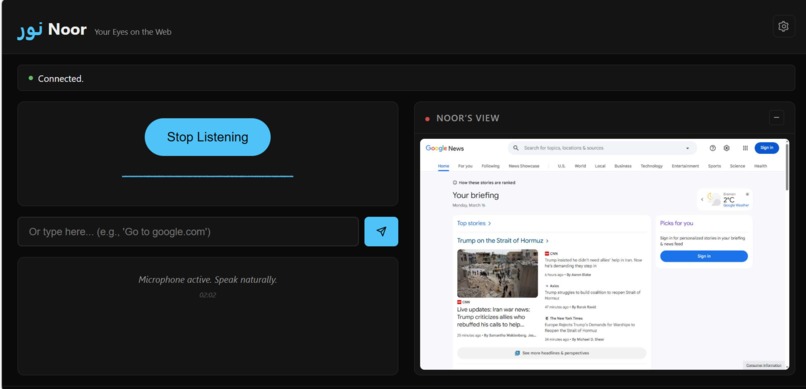Click 'How these stories are ranked' link
Image resolution: width=806 pixels, height=389 pixels.
(x=484, y=182)
